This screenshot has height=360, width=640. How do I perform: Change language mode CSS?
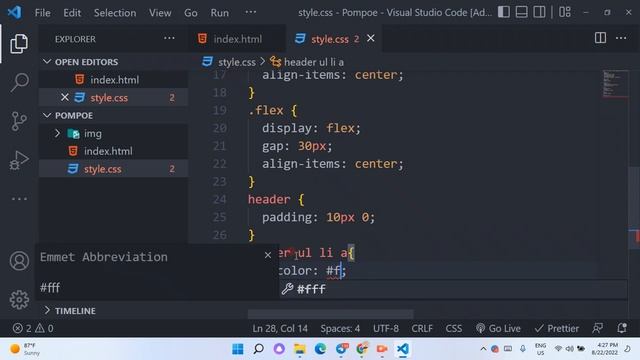pos(453,329)
